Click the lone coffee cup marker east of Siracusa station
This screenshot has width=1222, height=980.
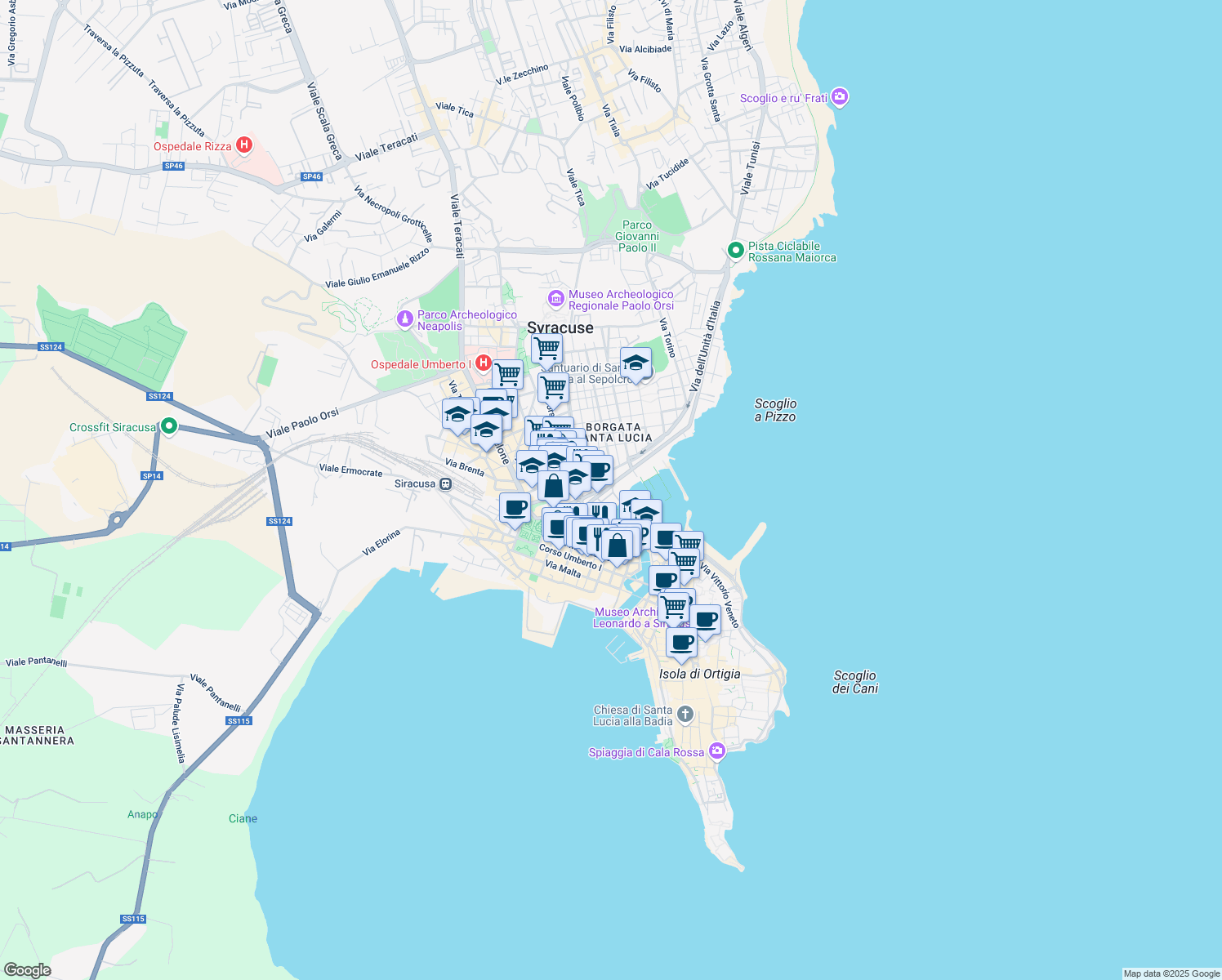click(x=515, y=508)
